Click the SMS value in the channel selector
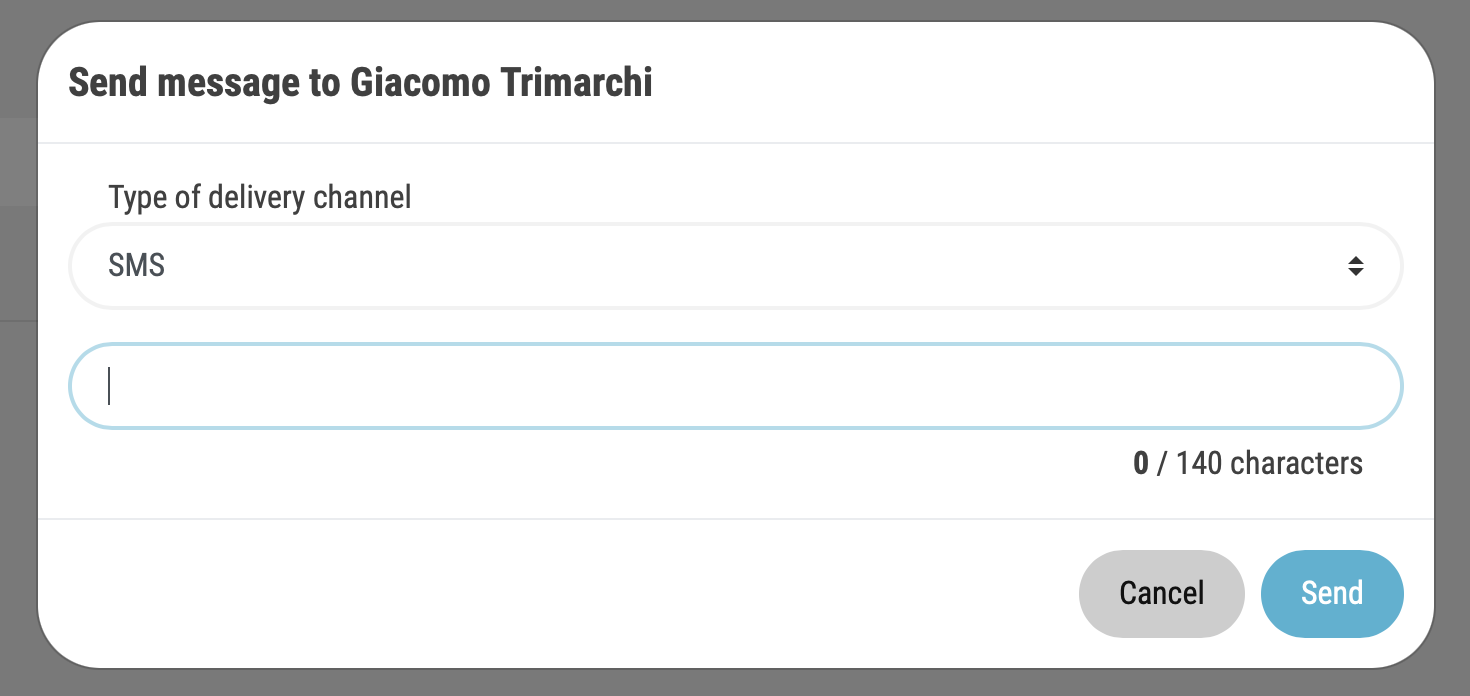This screenshot has height=696, width=1470. point(137,266)
